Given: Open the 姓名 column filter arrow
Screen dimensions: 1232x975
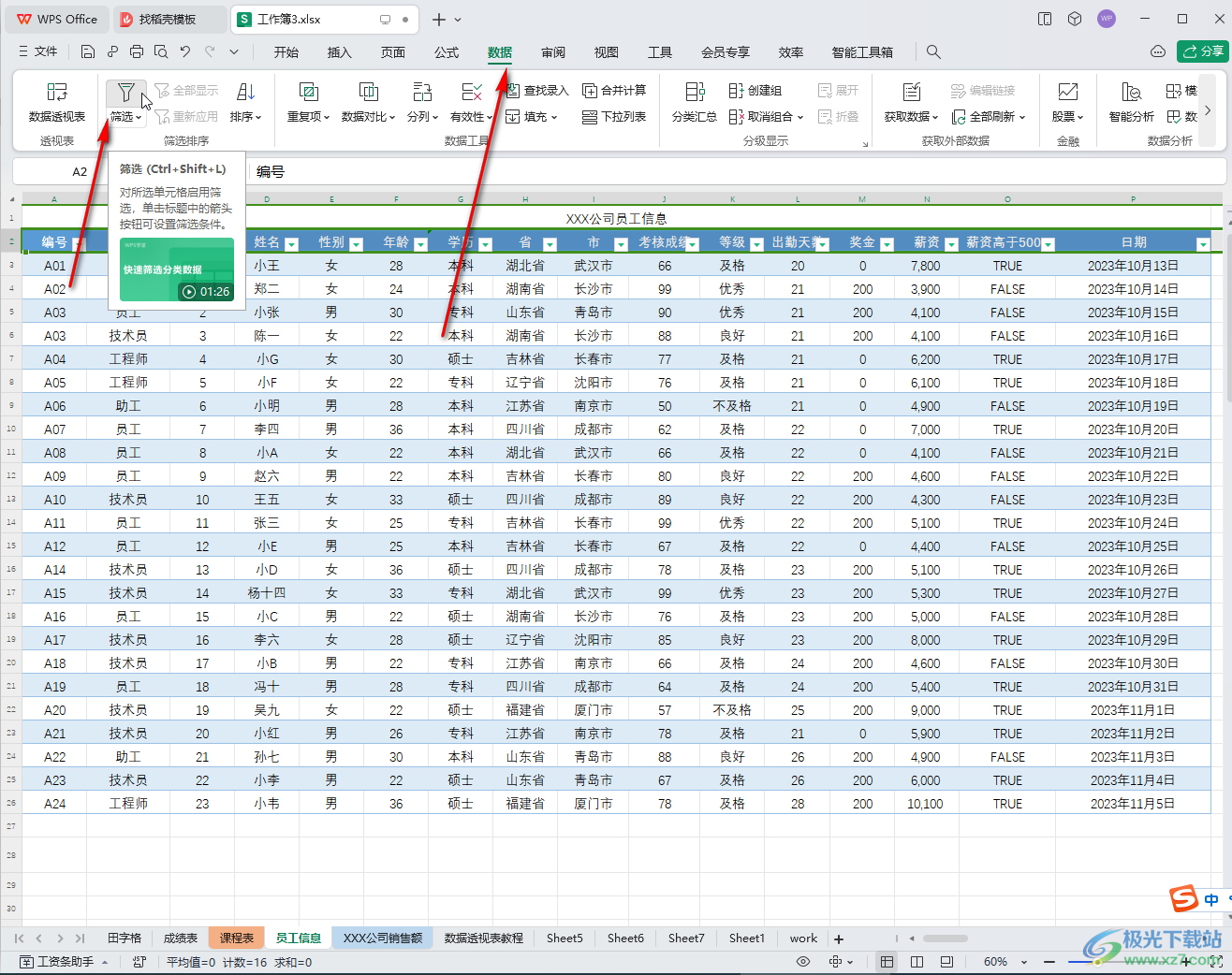Looking at the screenshot, I should coord(291,244).
